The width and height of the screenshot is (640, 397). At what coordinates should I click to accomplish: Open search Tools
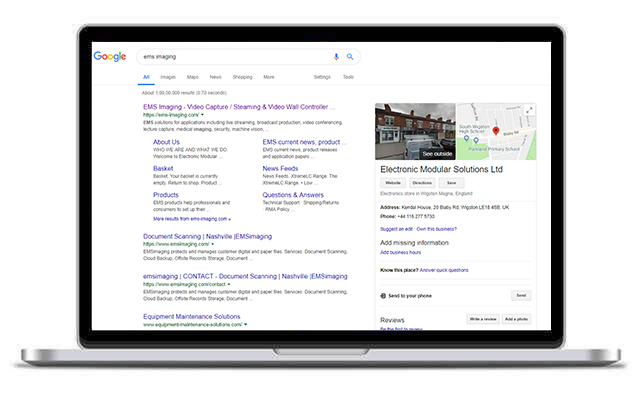(x=348, y=77)
